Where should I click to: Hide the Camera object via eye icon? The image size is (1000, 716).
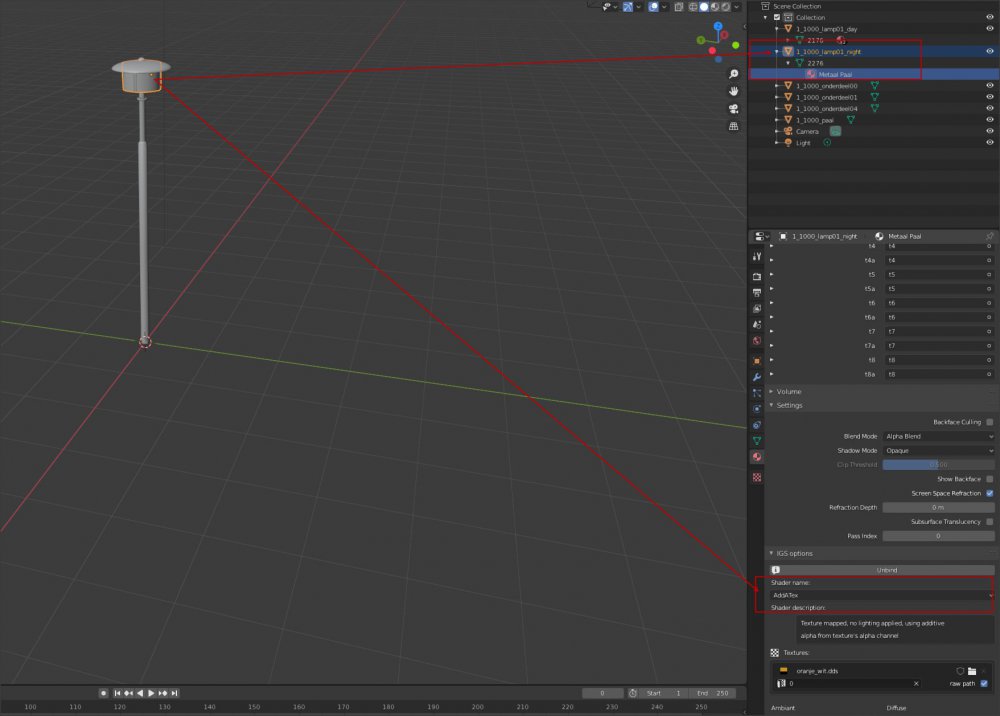tap(989, 131)
